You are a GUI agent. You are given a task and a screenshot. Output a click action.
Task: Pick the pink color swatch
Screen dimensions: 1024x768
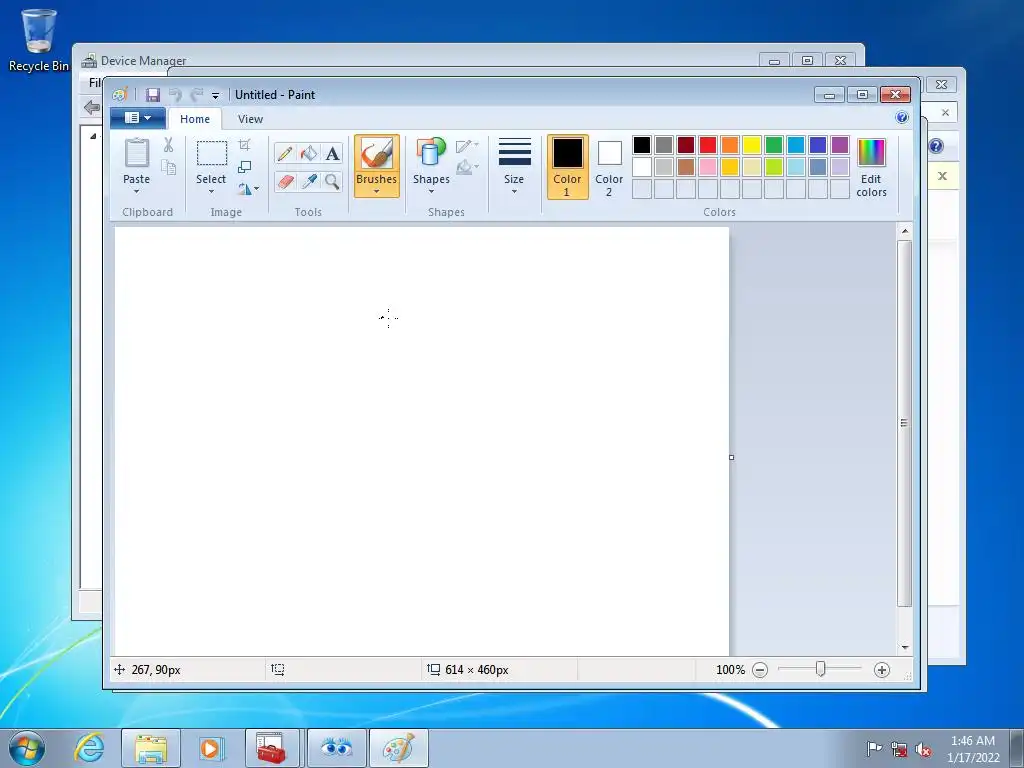tap(708, 167)
